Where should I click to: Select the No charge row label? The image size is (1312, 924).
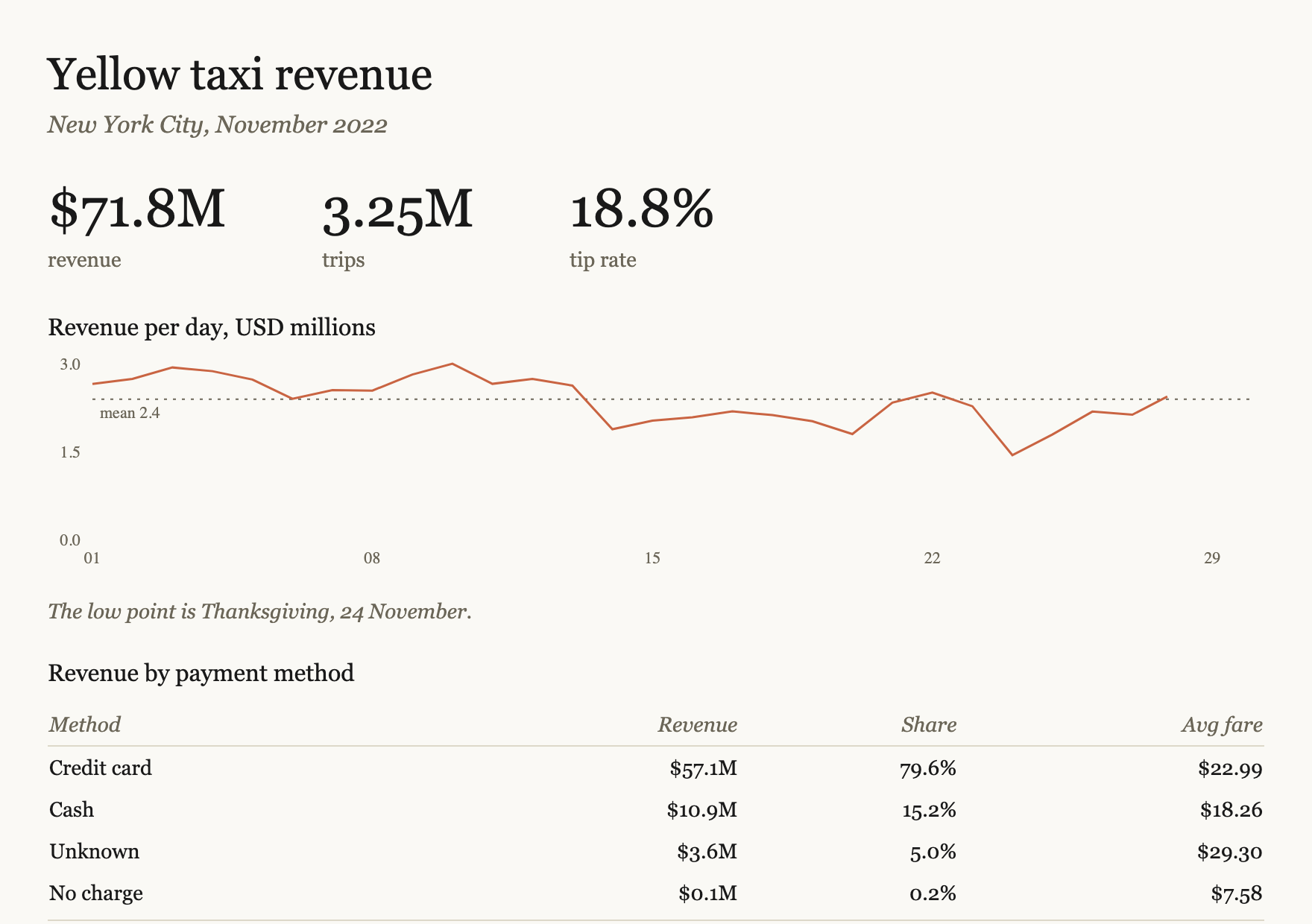(95, 893)
